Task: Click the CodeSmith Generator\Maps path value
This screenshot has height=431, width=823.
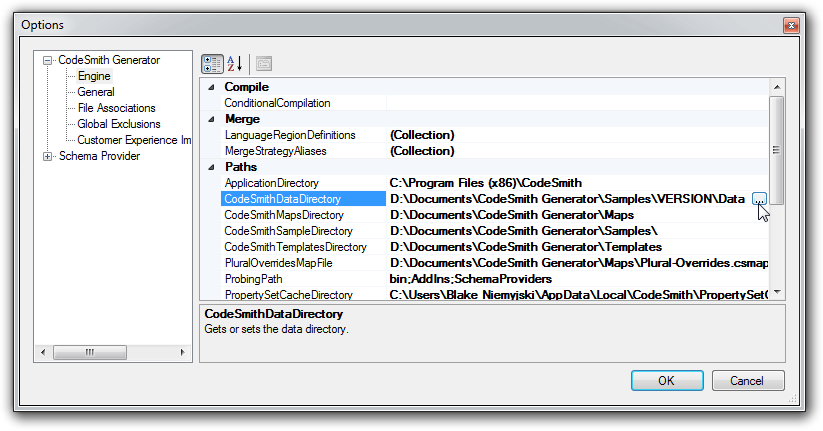Action: (x=577, y=215)
